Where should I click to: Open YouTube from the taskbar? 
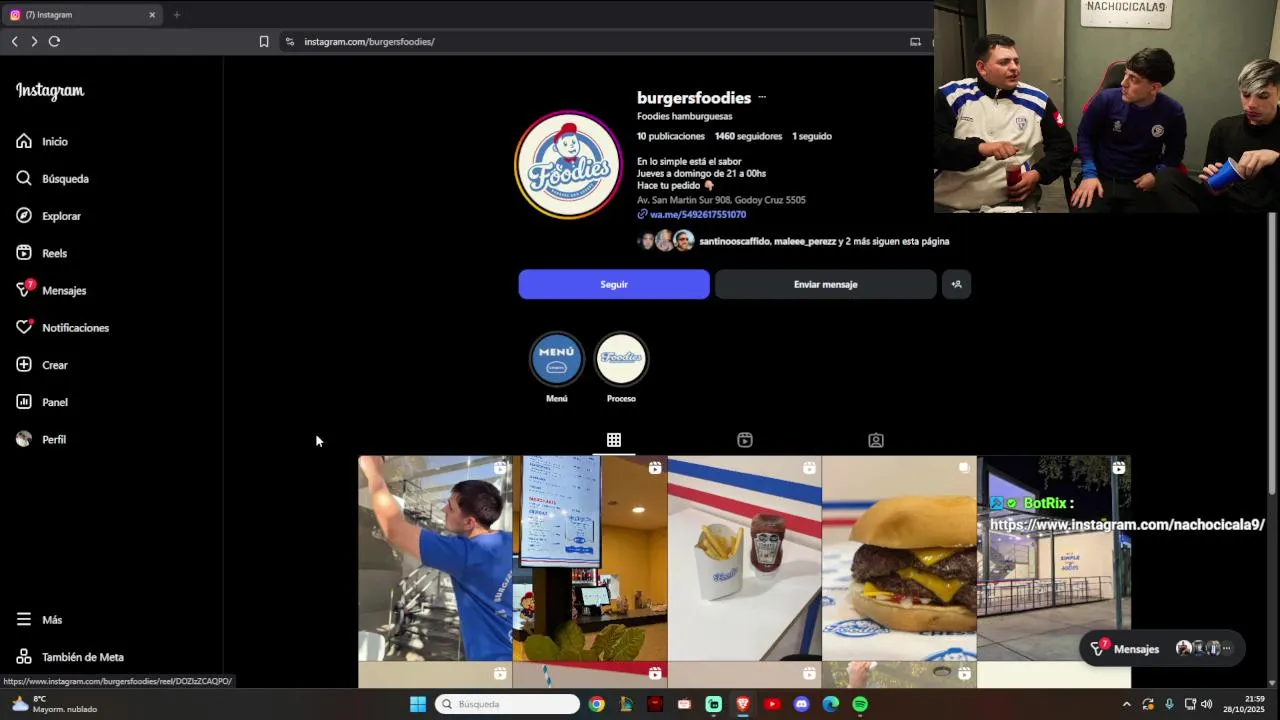click(x=772, y=704)
